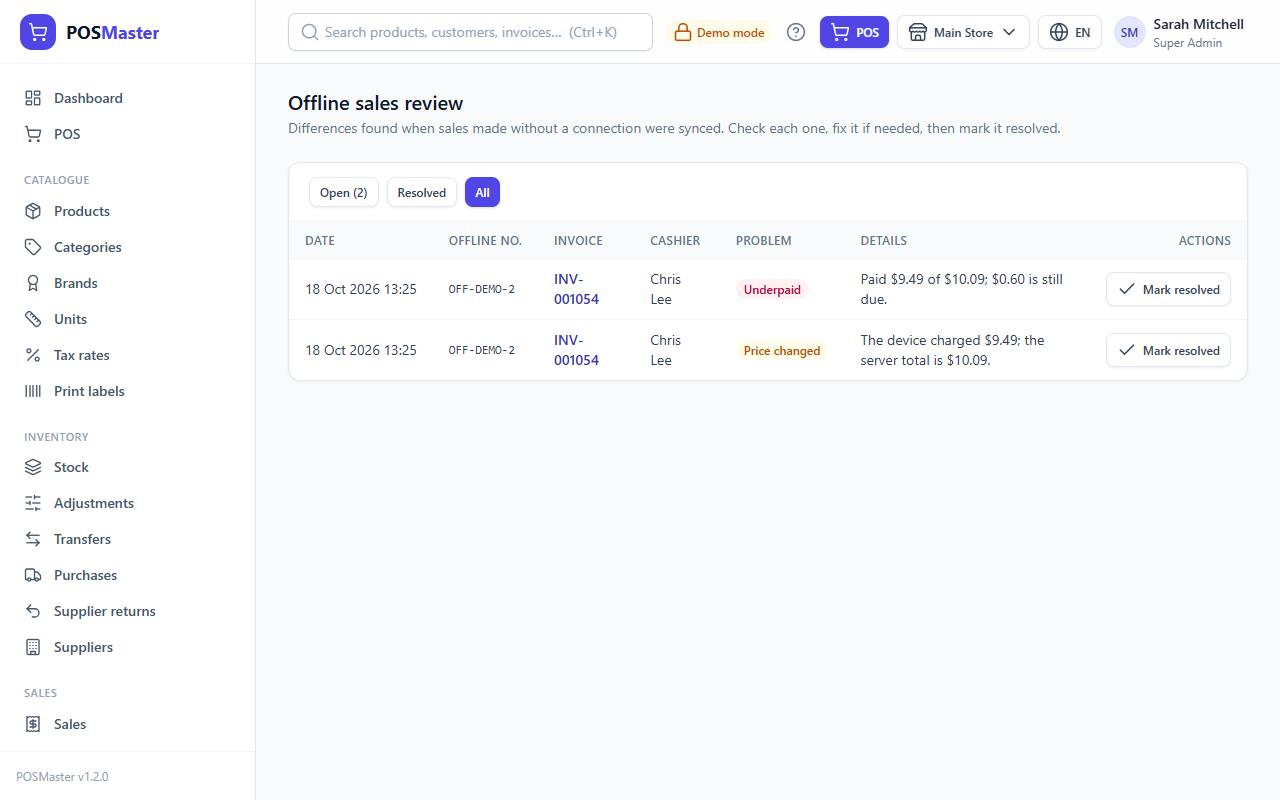The height and width of the screenshot is (800, 1280).
Task: Click the Underpaid problem badge
Action: point(772,289)
